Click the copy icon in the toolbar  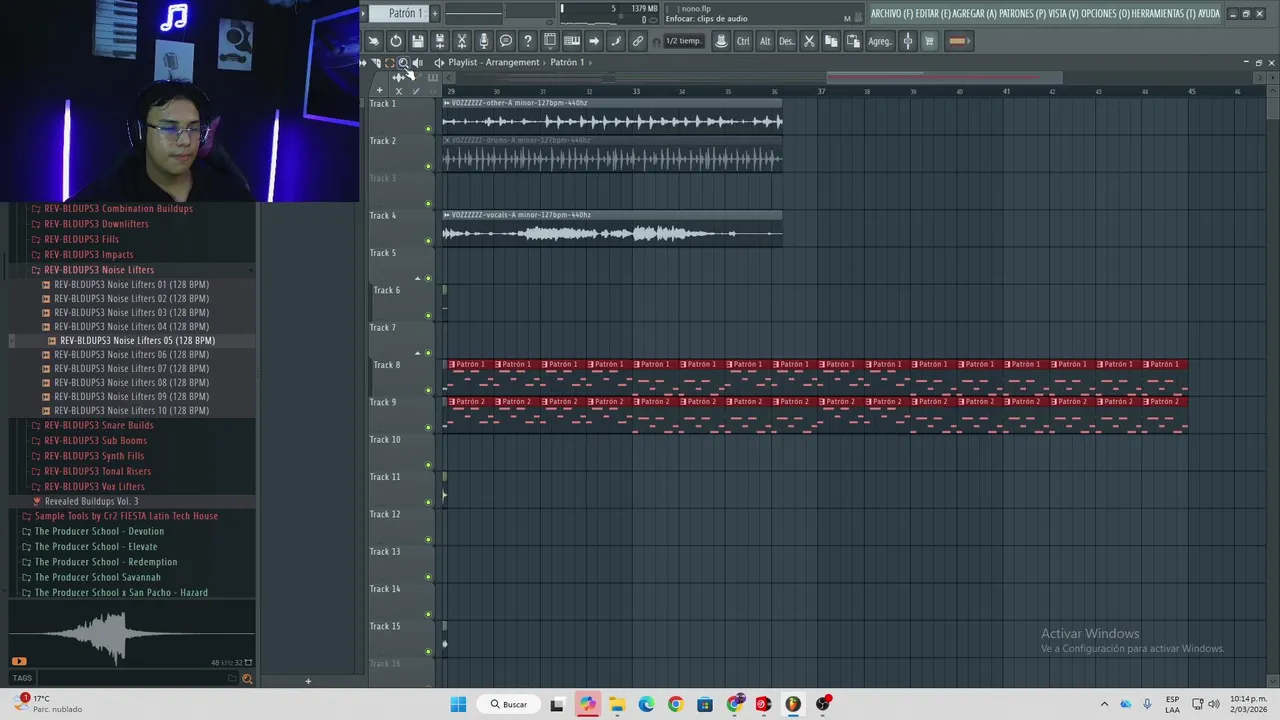(x=832, y=41)
